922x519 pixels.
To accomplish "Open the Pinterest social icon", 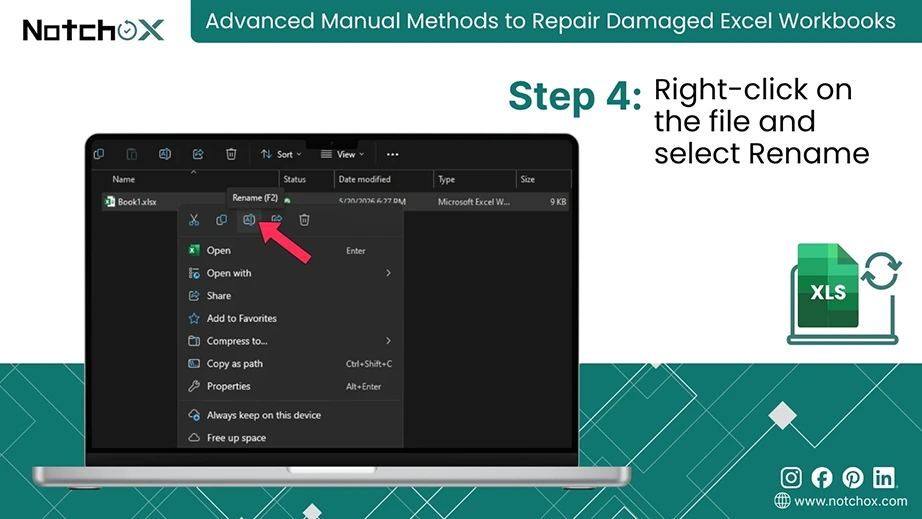I will point(853,478).
